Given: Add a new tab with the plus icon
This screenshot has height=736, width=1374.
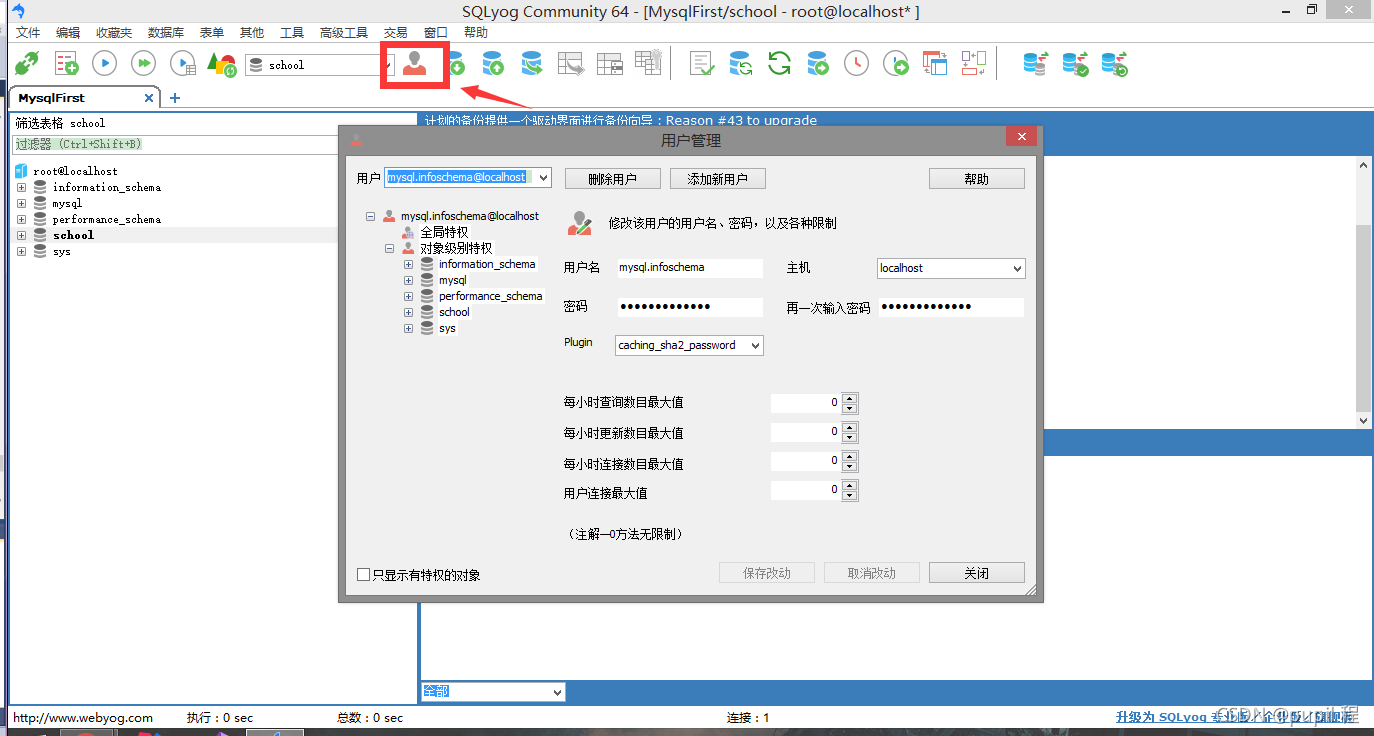Looking at the screenshot, I should pyautogui.click(x=175, y=98).
